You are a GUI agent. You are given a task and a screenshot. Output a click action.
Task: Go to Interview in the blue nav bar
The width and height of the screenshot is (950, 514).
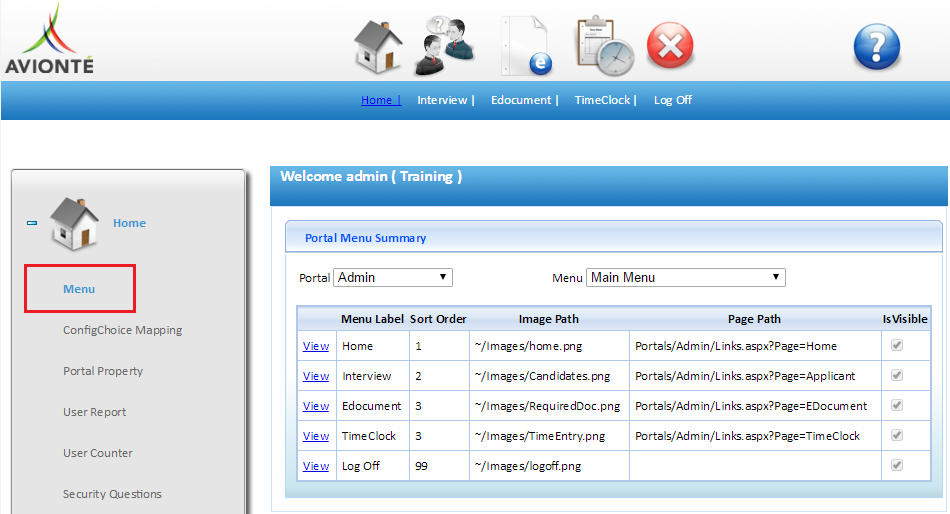click(442, 100)
